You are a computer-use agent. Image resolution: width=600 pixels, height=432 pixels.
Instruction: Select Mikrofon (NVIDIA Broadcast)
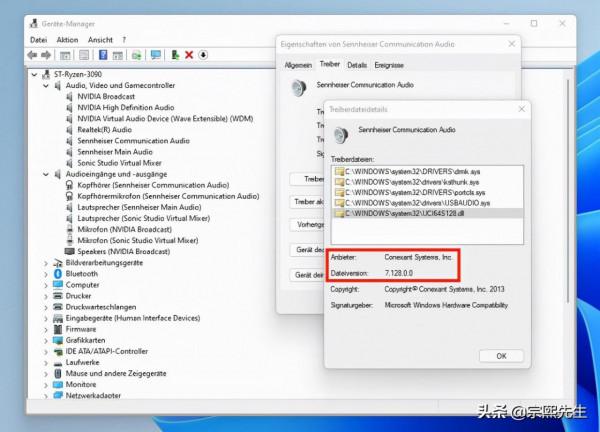coord(124,230)
